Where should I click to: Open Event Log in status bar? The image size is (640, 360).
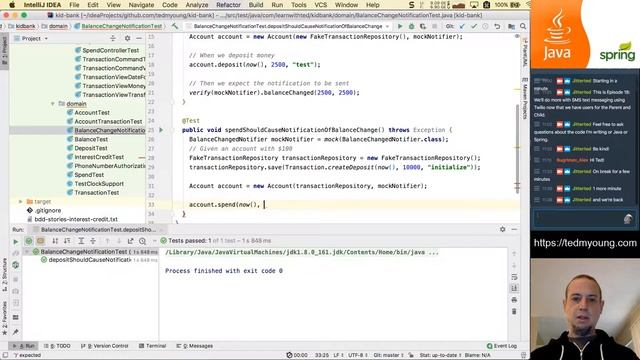point(502,346)
